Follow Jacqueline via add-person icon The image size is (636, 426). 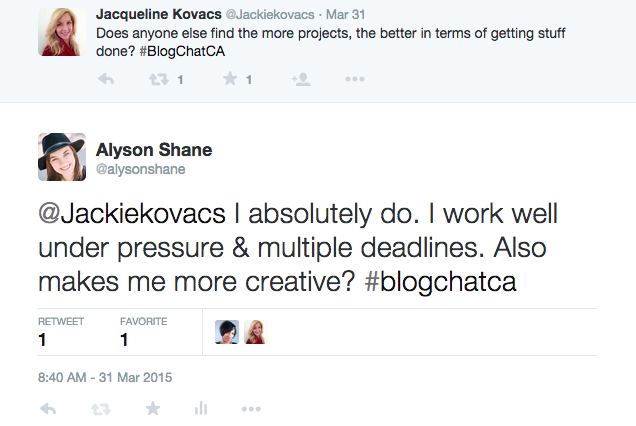coord(301,79)
